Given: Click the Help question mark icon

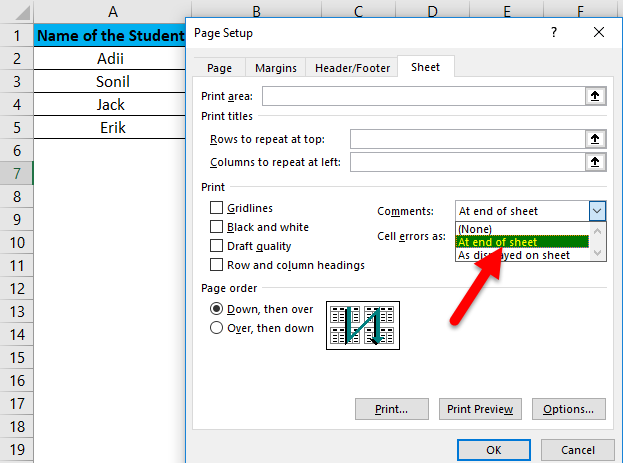Looking at the screenshot, I should 554,33.
